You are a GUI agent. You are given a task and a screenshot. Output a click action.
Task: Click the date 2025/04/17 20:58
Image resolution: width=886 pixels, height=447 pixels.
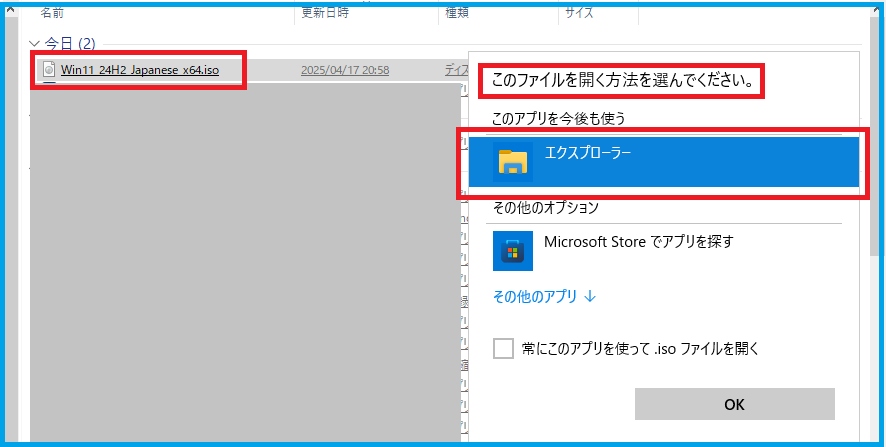tap(345, 70)
